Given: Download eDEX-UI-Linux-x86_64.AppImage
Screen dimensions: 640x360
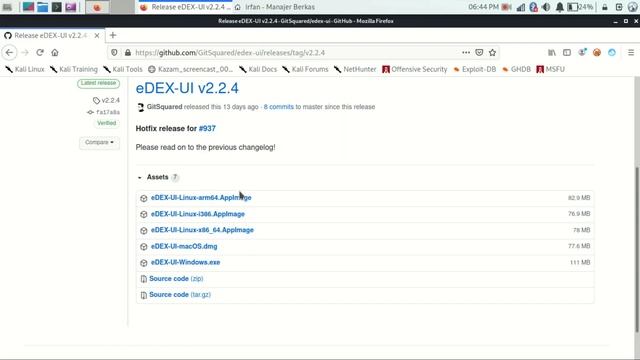Looking at the screenshot, I should click(x=202, y=230).
